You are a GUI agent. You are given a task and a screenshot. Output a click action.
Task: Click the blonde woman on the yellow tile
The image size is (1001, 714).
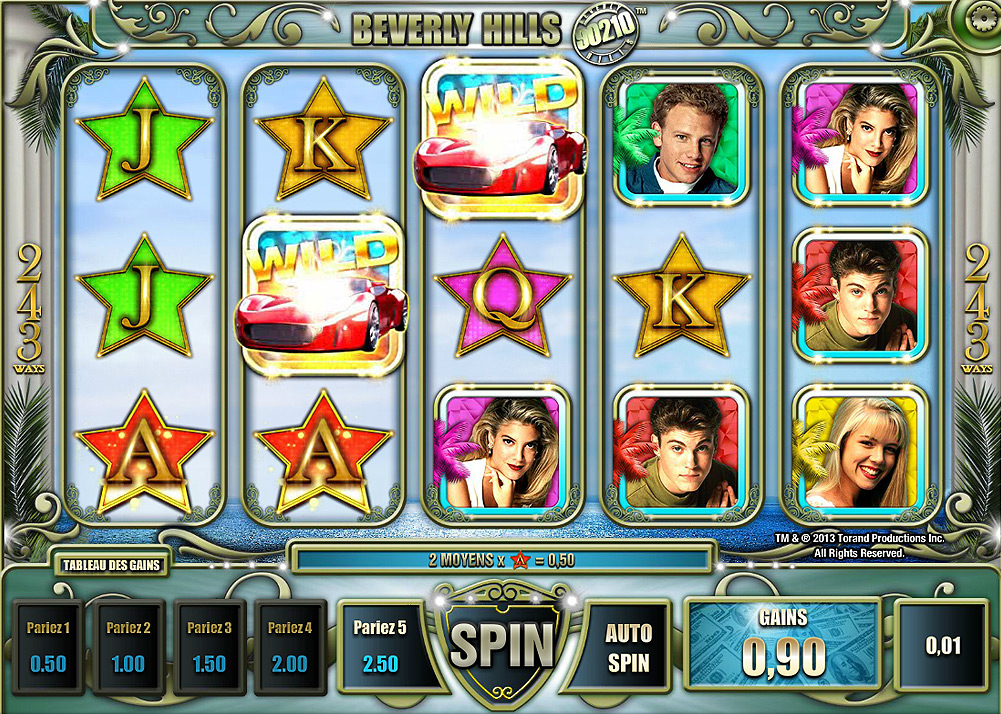860,452
